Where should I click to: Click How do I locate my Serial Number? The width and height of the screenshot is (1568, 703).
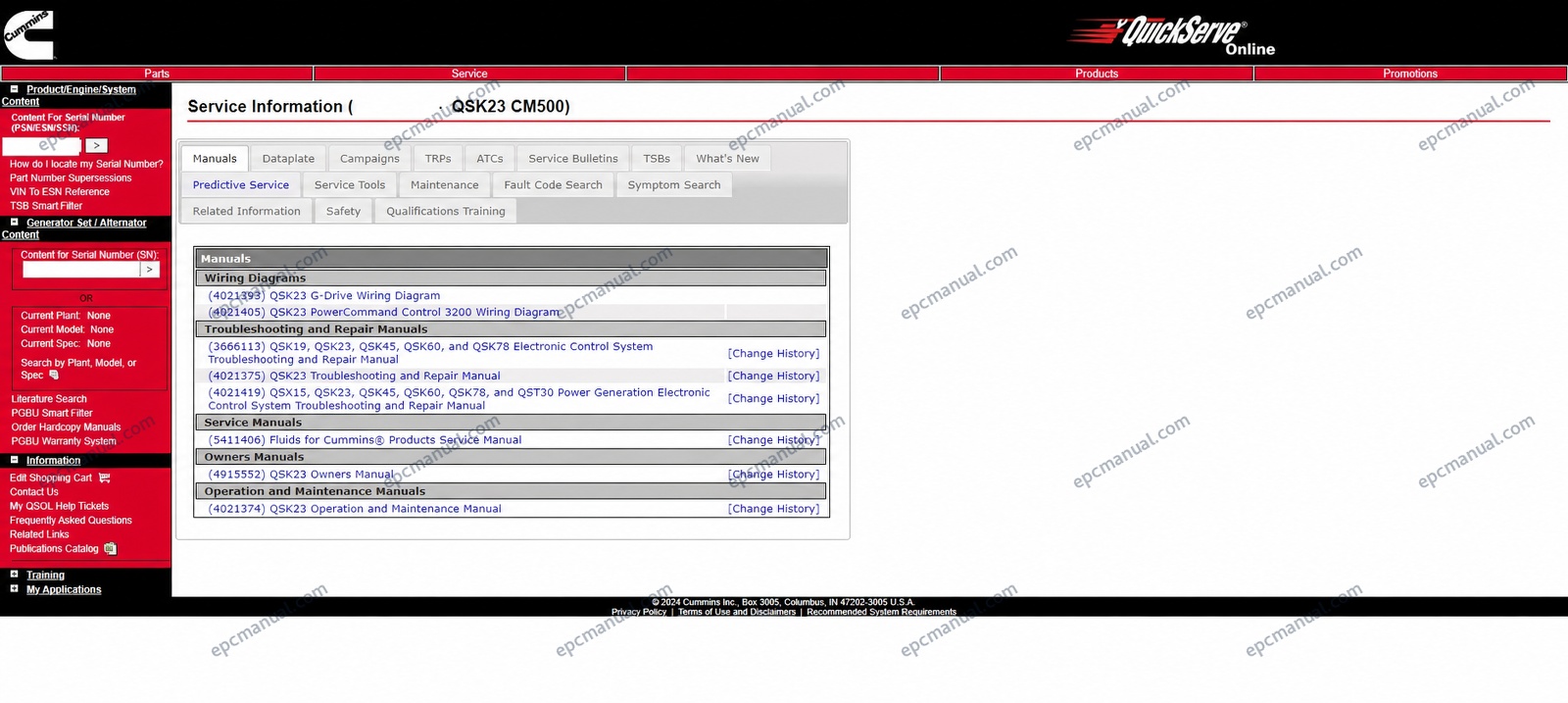(x=86, y=164)
